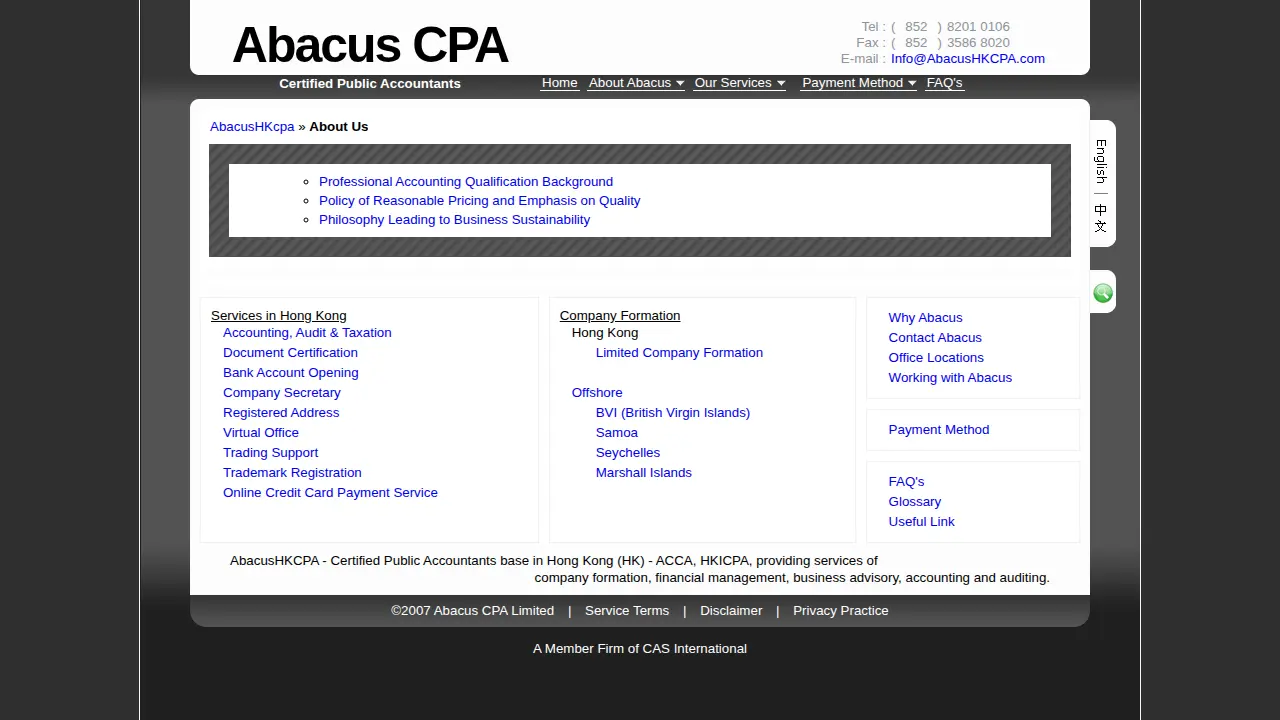Switch language to 中文 on side tab
The image size is (1280, 720).
(1101, 218)
